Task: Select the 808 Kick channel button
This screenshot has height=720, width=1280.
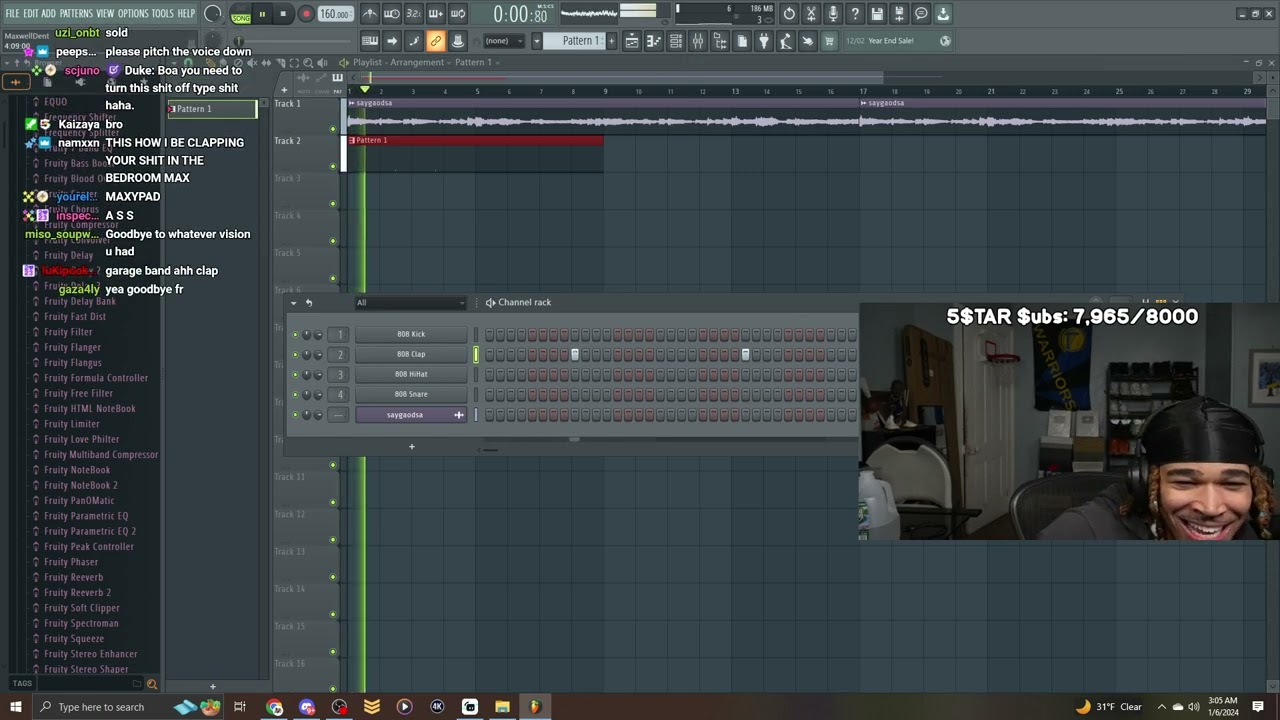Action: [x=411, y=334]
